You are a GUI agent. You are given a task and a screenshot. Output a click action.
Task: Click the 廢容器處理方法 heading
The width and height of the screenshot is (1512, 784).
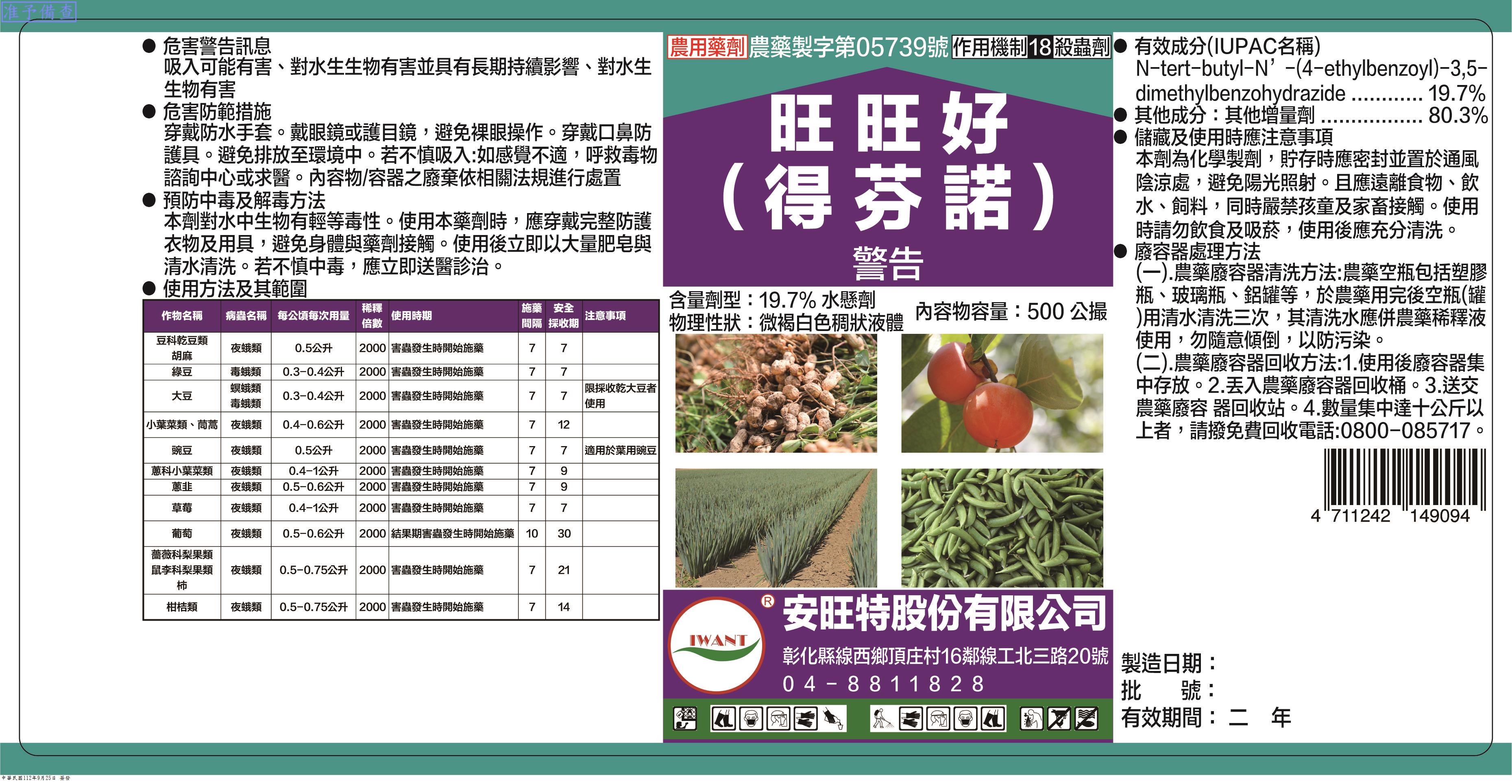pos(1197,251)
